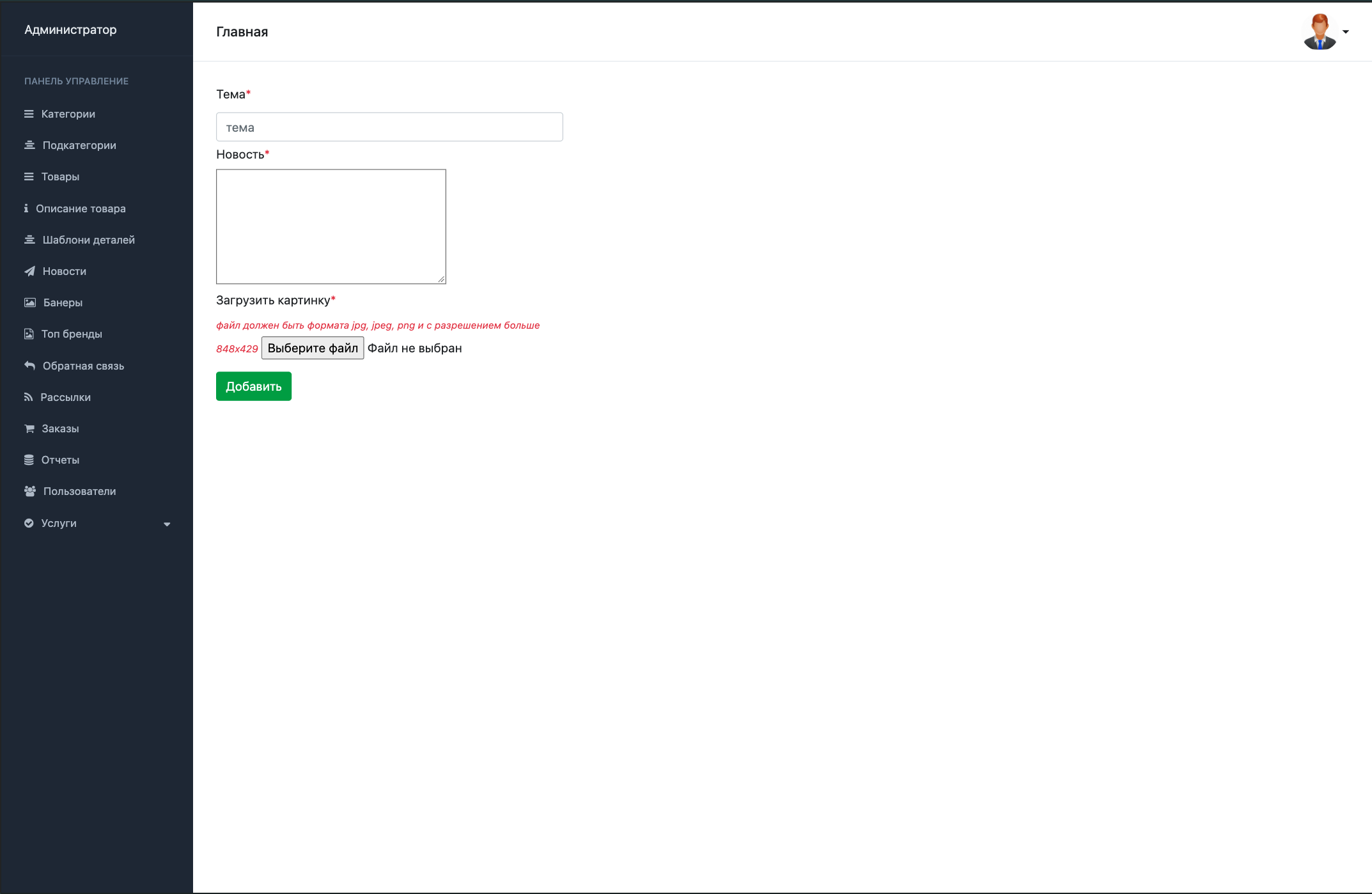
Task: Click the Подкатегории sidebar icon
Action: [29, 145]
